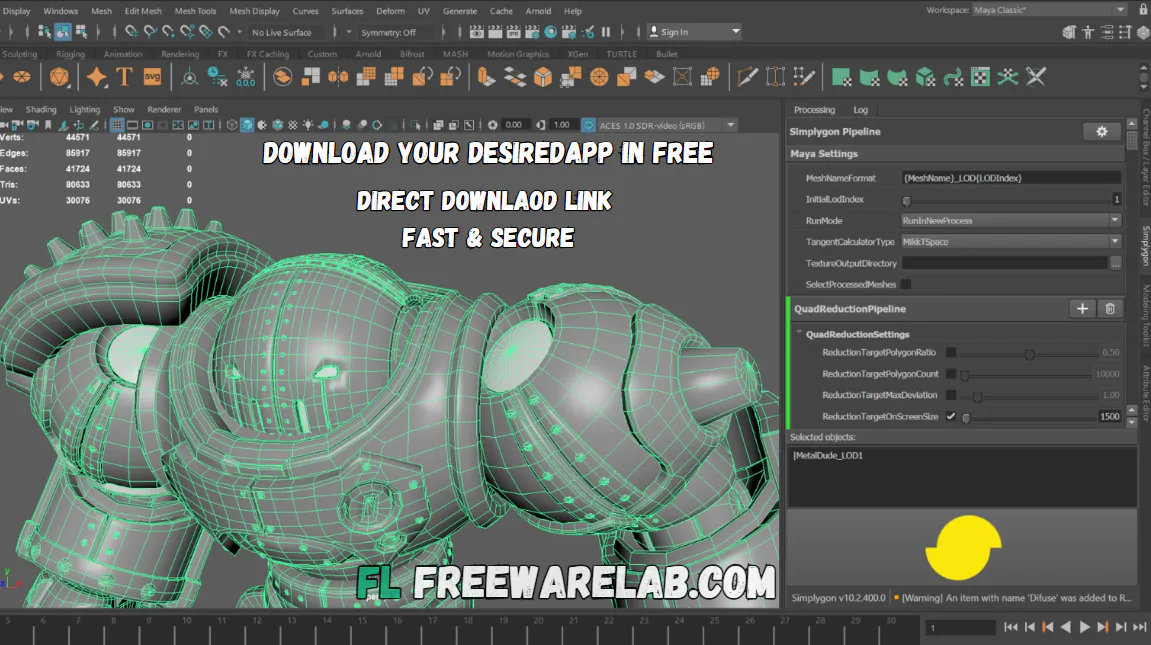
Task: Open the viewport Shading menu
Action: [41, 109]
